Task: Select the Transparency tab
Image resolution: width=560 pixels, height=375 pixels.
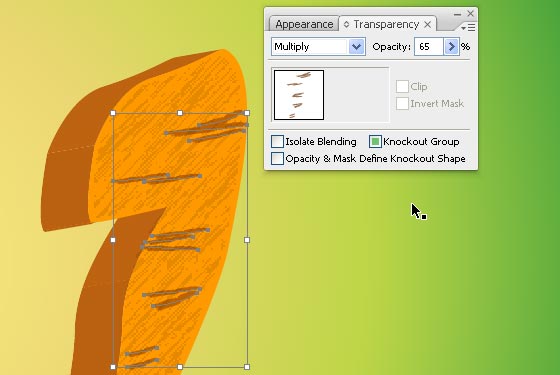Action: 386,24
